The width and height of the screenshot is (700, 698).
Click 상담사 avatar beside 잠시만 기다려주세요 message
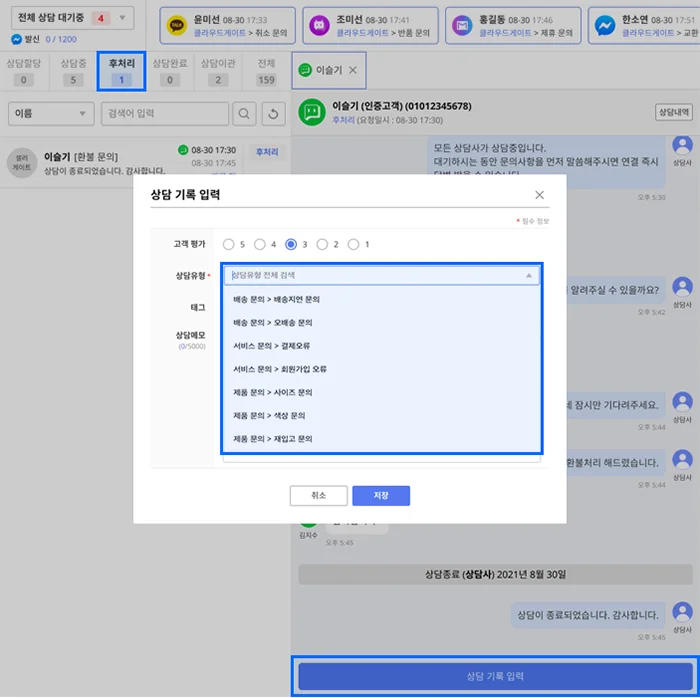[682, 402]
